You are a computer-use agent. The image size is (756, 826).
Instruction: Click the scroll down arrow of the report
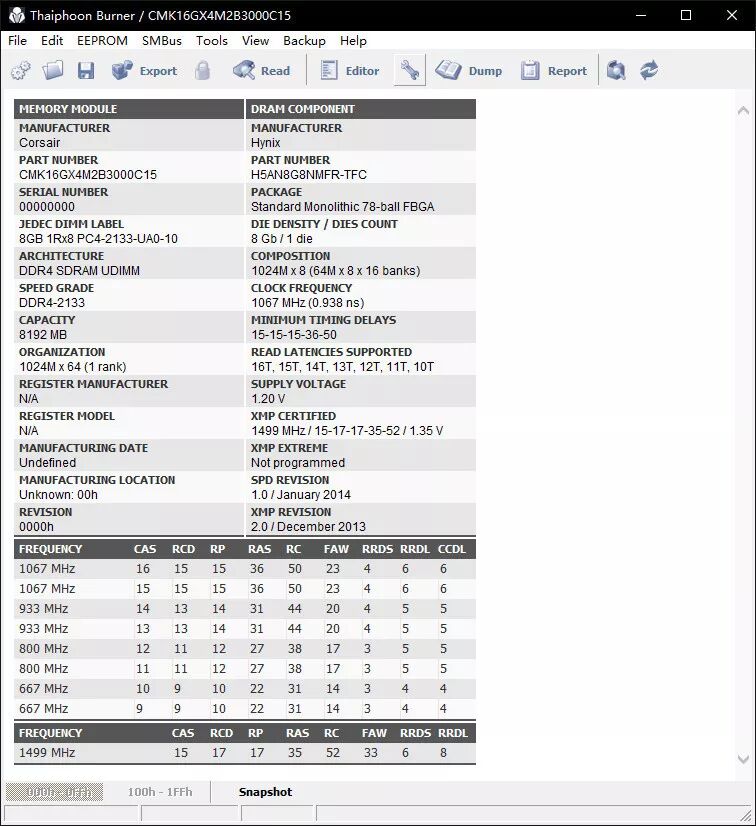743,759
